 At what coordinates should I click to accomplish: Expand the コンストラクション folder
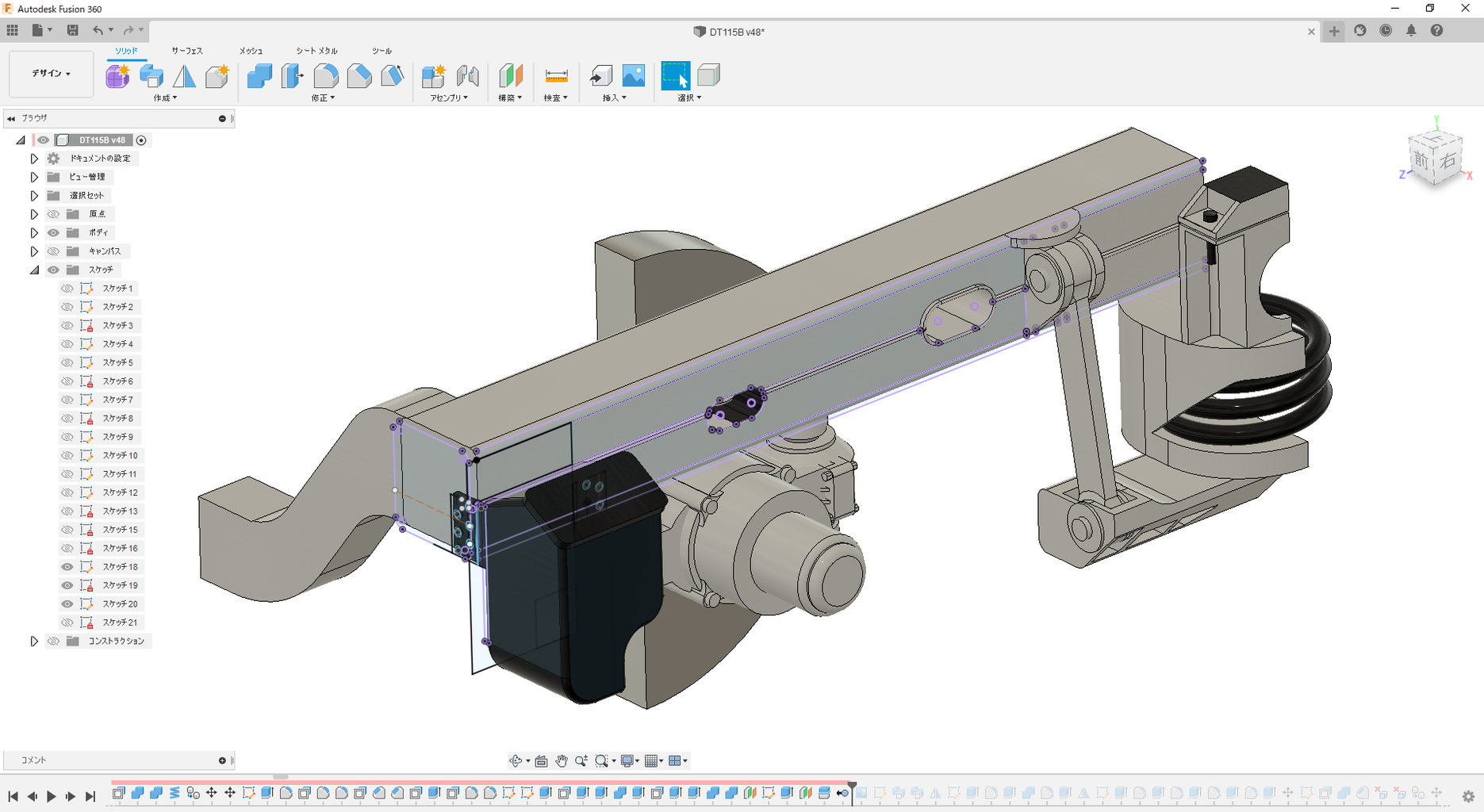point(34,642)
